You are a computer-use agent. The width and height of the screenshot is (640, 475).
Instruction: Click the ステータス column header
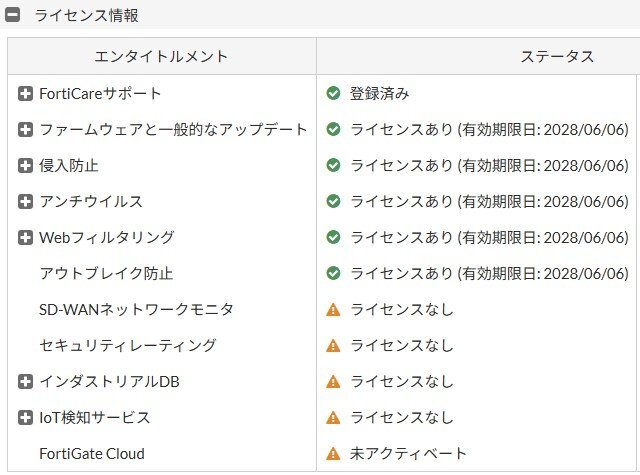click(x=557, y=56)
